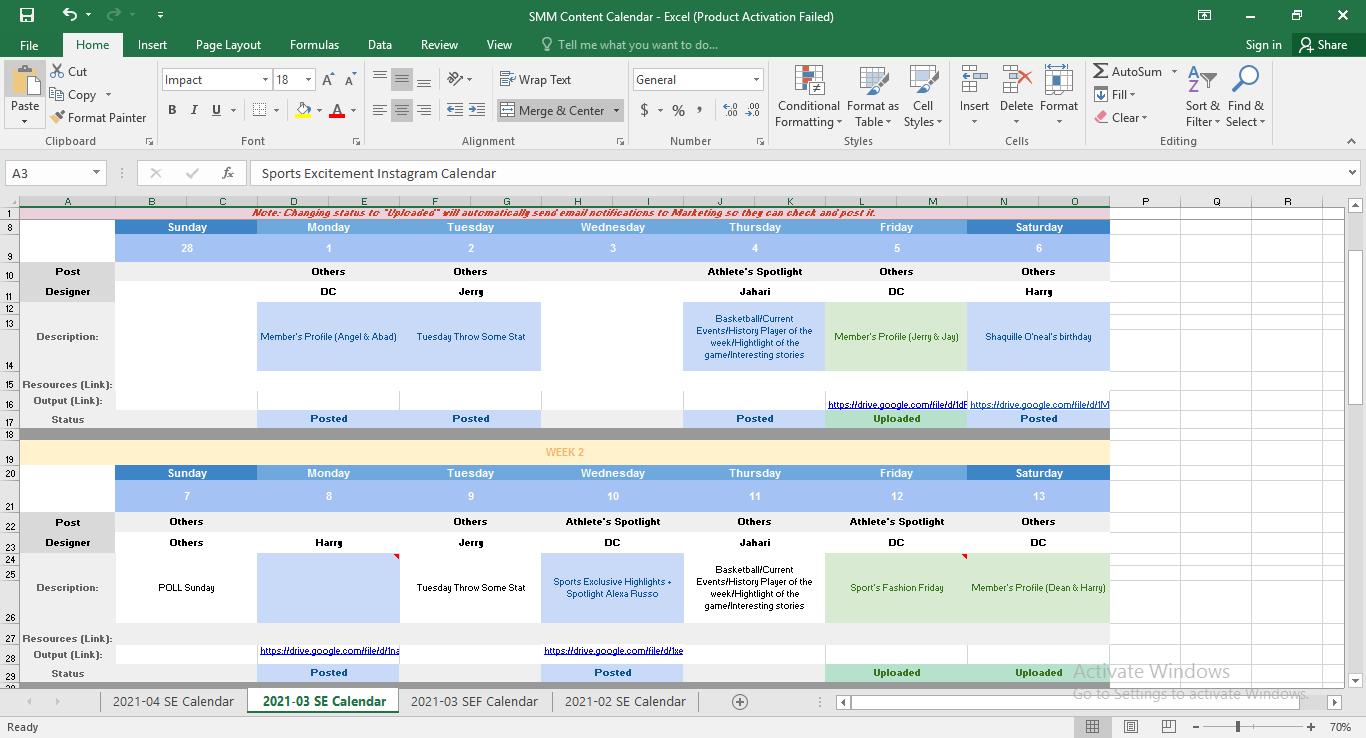Open the 2021-02 SE Calendar sheet

625,701
